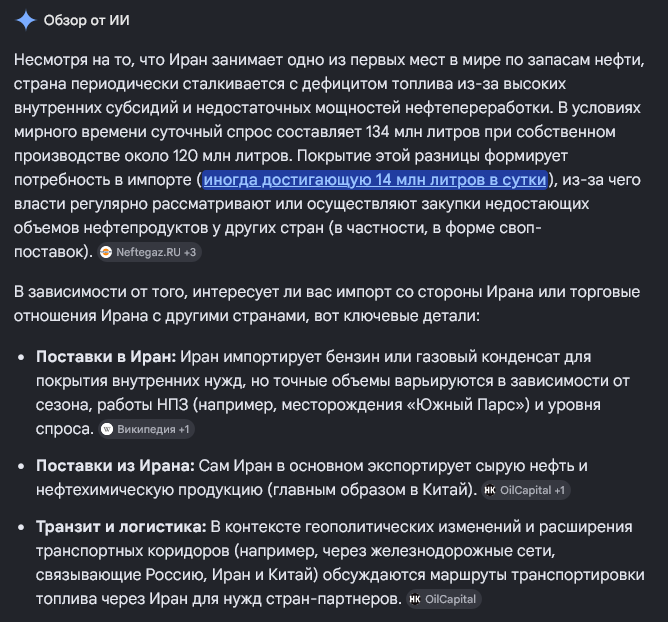This screenshot has width=668, height=622.
Task: Click the Neftegaz.RU orange favicon
Action: (106, 252)
